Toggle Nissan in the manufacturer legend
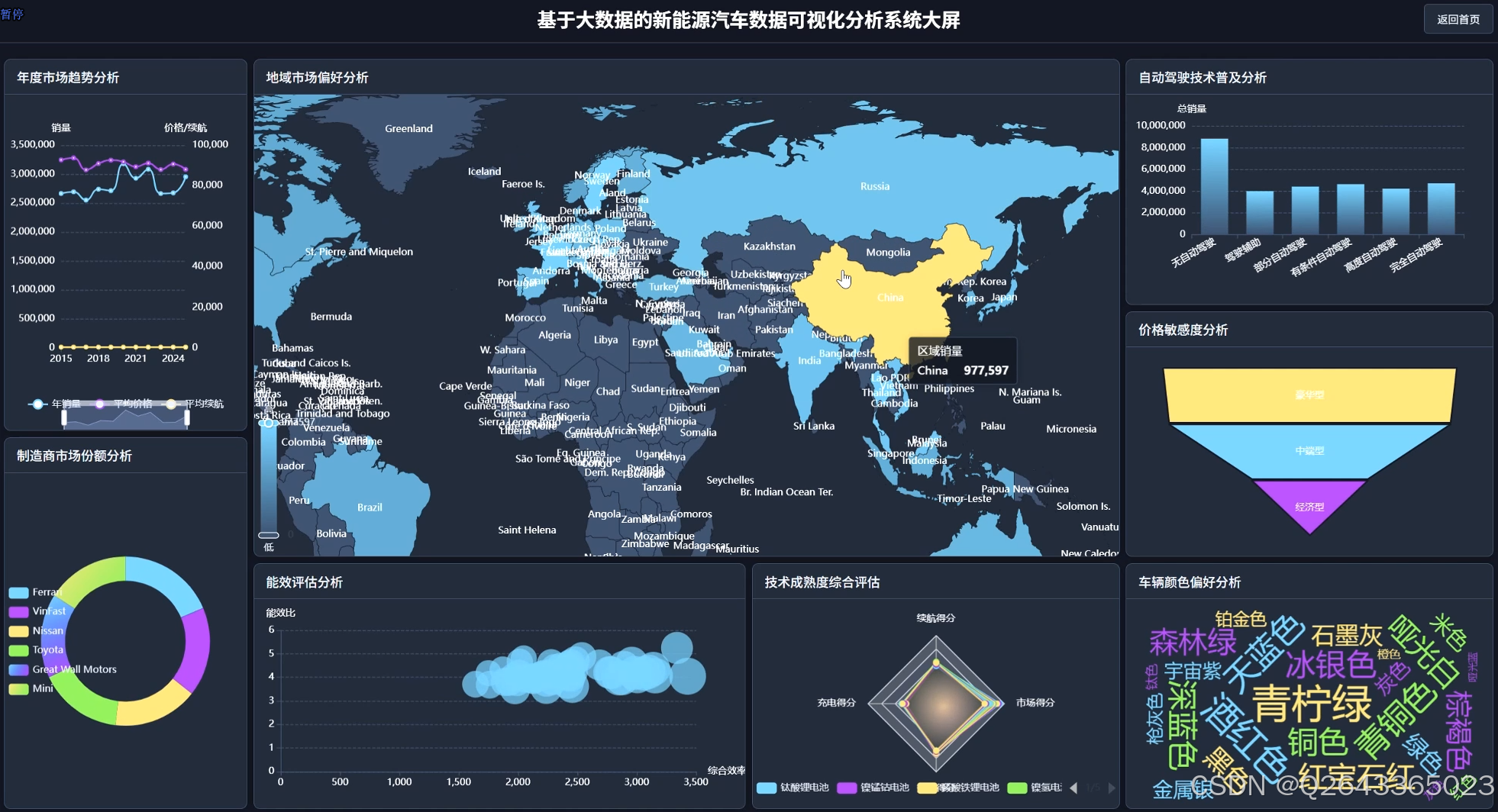 (36, 631)
